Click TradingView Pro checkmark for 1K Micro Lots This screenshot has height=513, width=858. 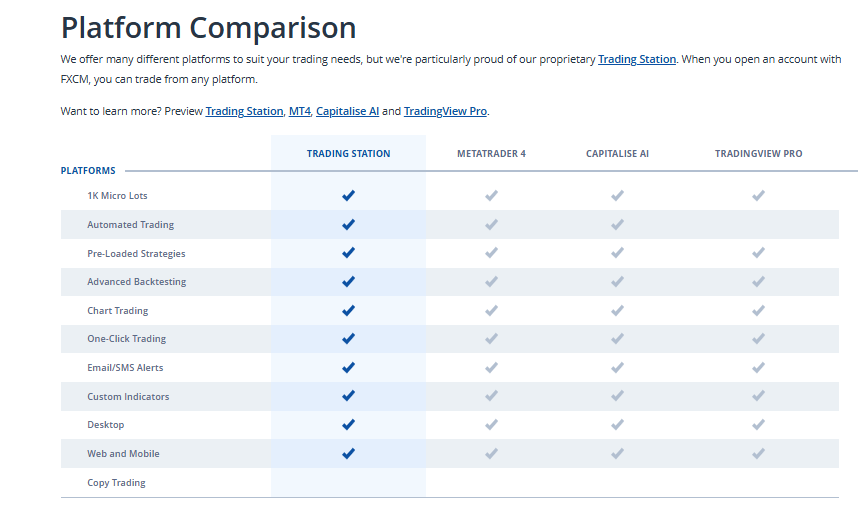pyautogui.click(x=758, y=195)
